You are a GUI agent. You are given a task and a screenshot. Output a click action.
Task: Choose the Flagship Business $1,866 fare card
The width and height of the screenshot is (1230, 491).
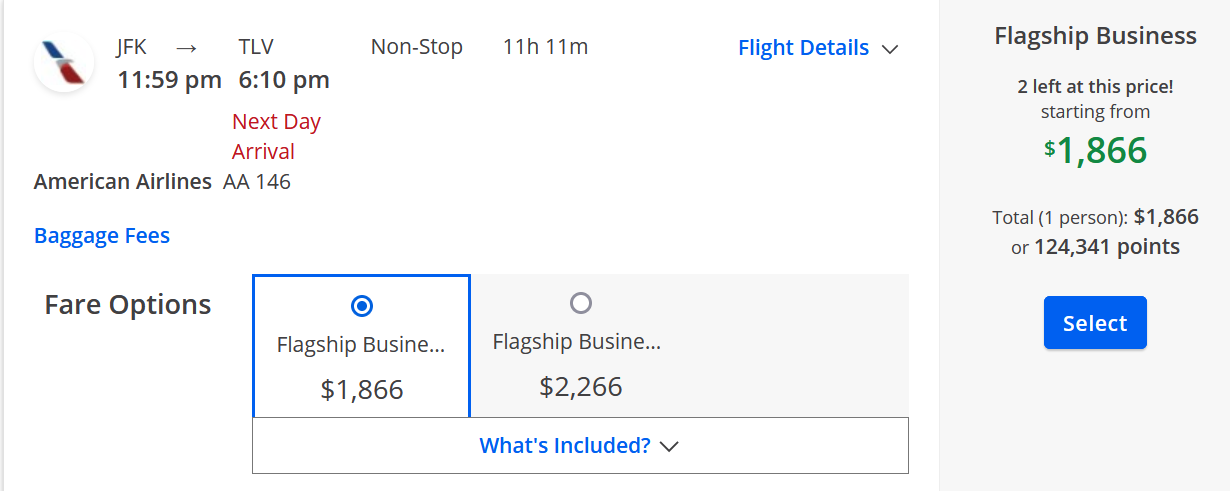(x=361, y=346)
